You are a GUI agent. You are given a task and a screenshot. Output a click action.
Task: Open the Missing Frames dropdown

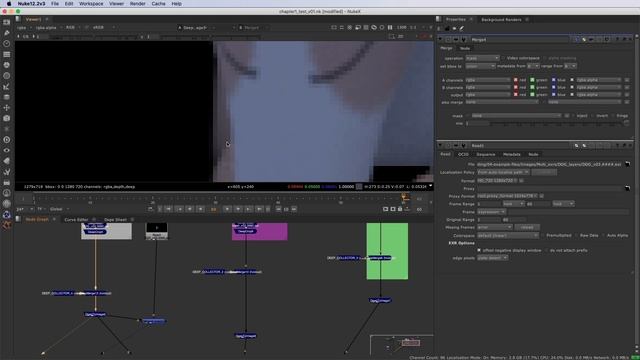click(x=495, y=227)
